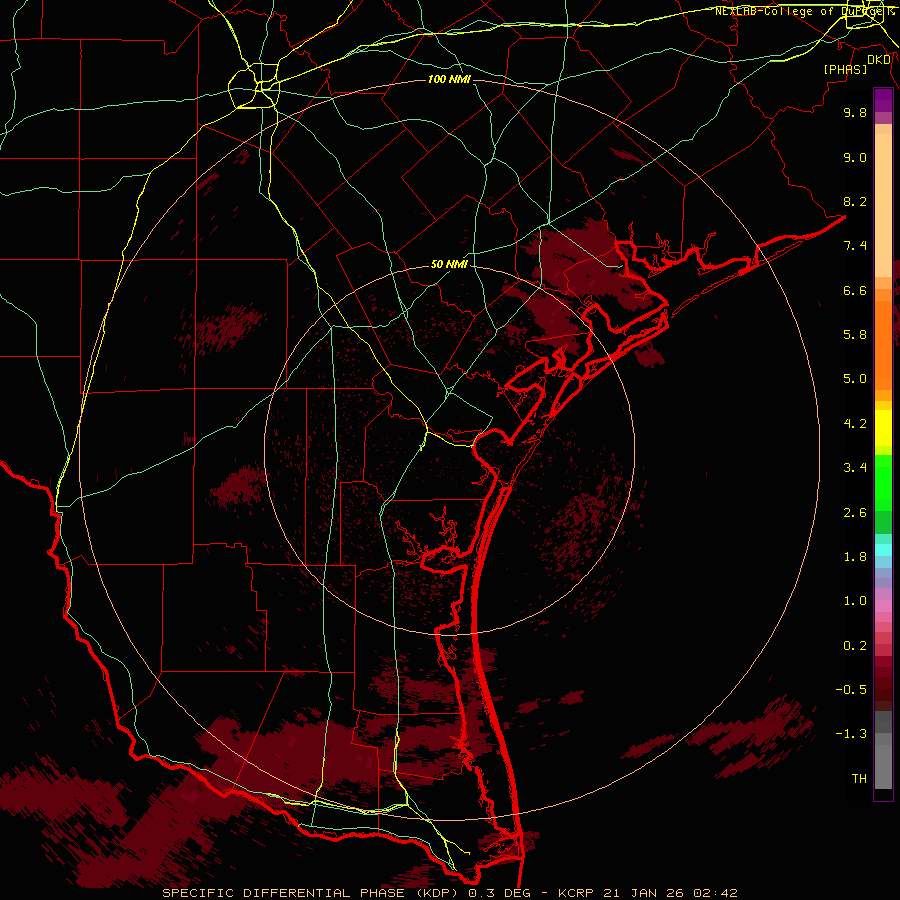The image size is (900, 900).
Task: Click the 5.8 legend value
Action: 855,335
